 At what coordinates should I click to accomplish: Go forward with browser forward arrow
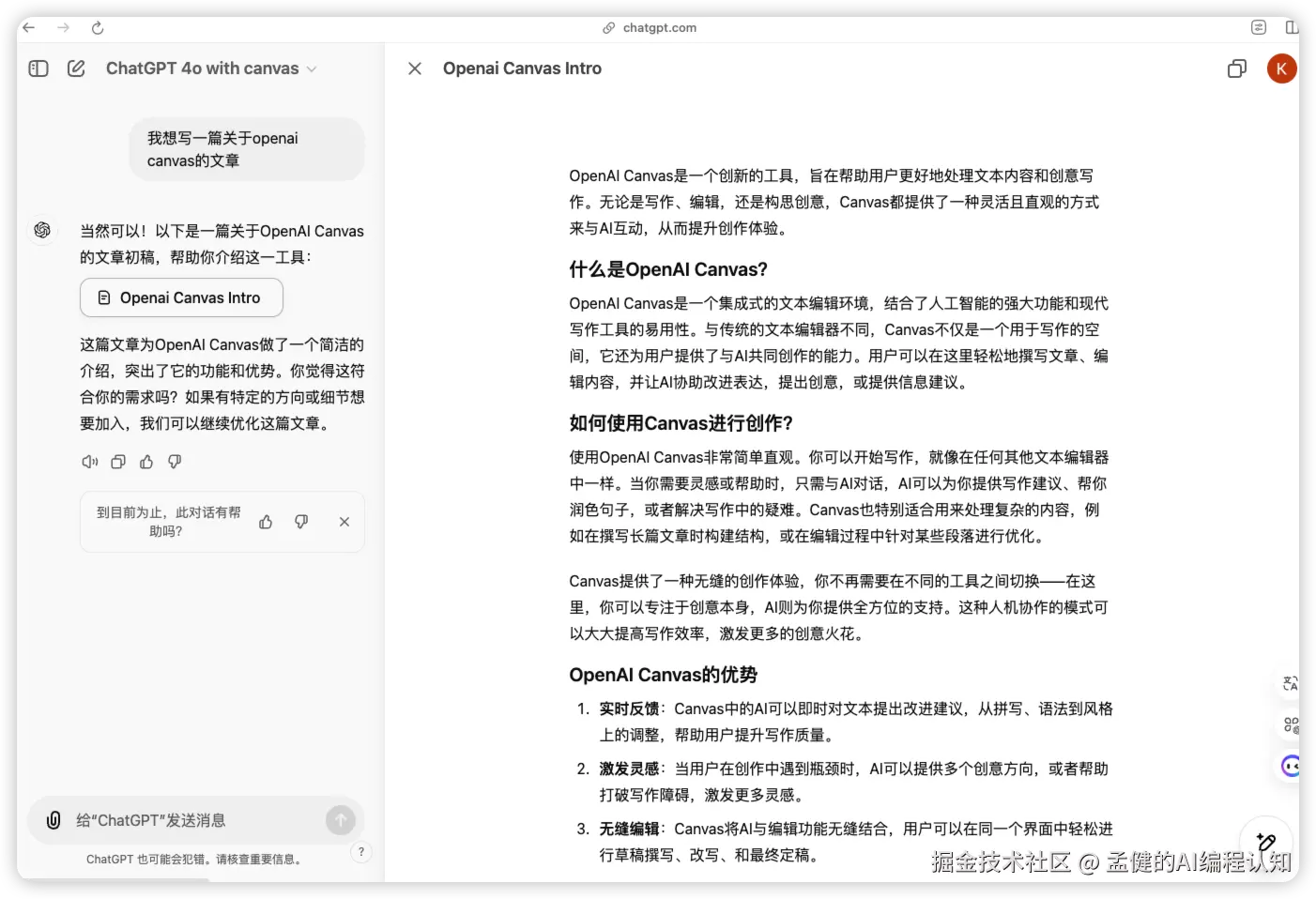click(x=63, y=28)
